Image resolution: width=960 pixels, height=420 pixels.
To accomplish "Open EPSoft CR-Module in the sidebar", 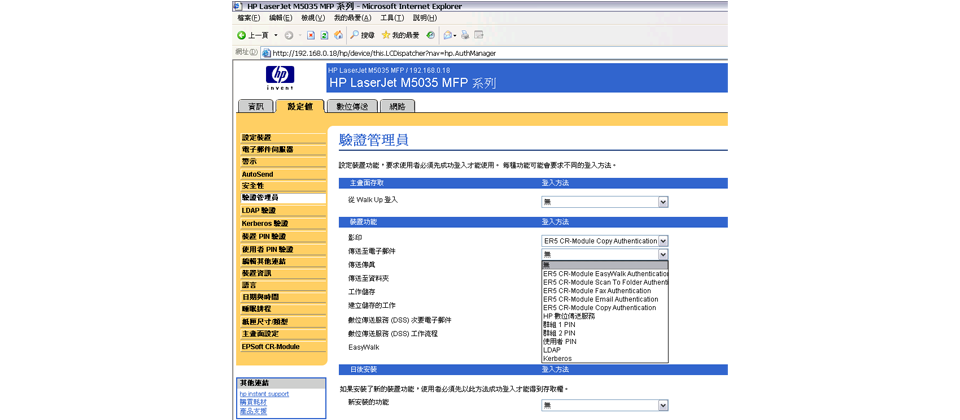I will [283, 347].
